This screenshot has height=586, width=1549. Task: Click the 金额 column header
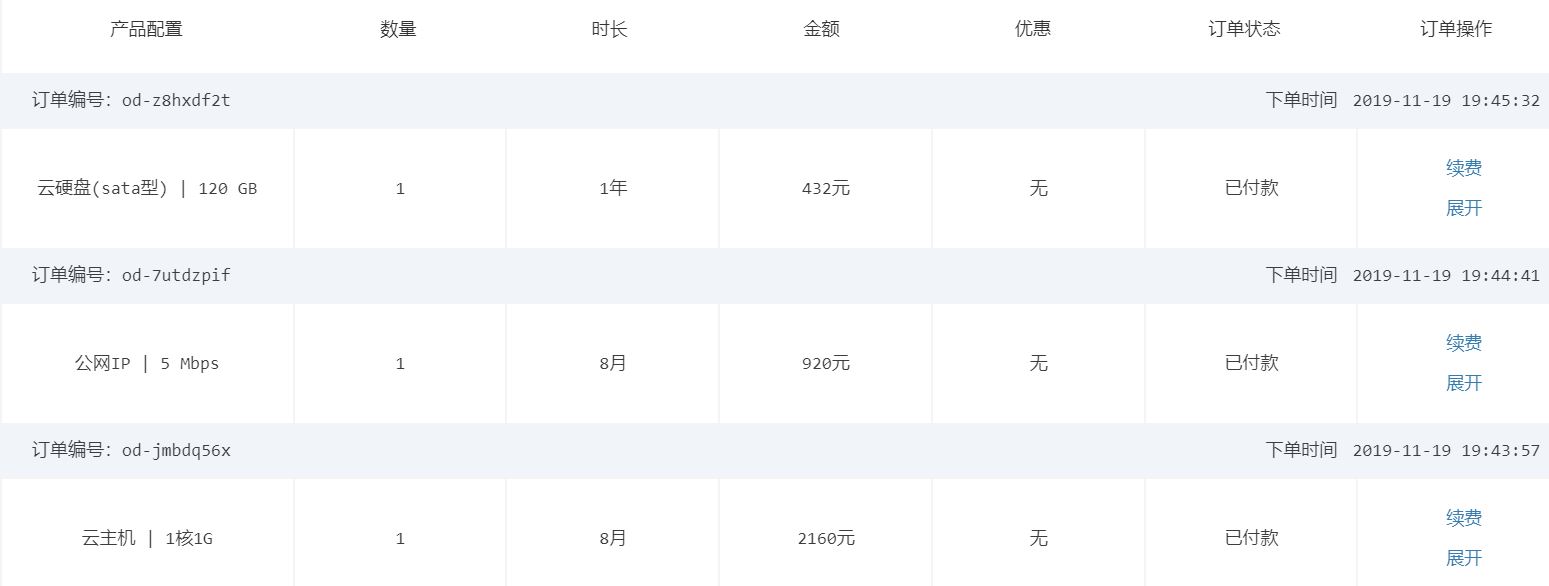[821, 29]
